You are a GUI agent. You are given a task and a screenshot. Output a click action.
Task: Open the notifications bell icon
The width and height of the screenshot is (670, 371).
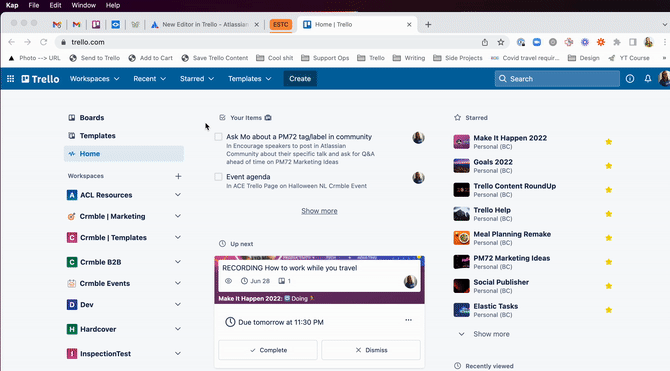[648, 79]
